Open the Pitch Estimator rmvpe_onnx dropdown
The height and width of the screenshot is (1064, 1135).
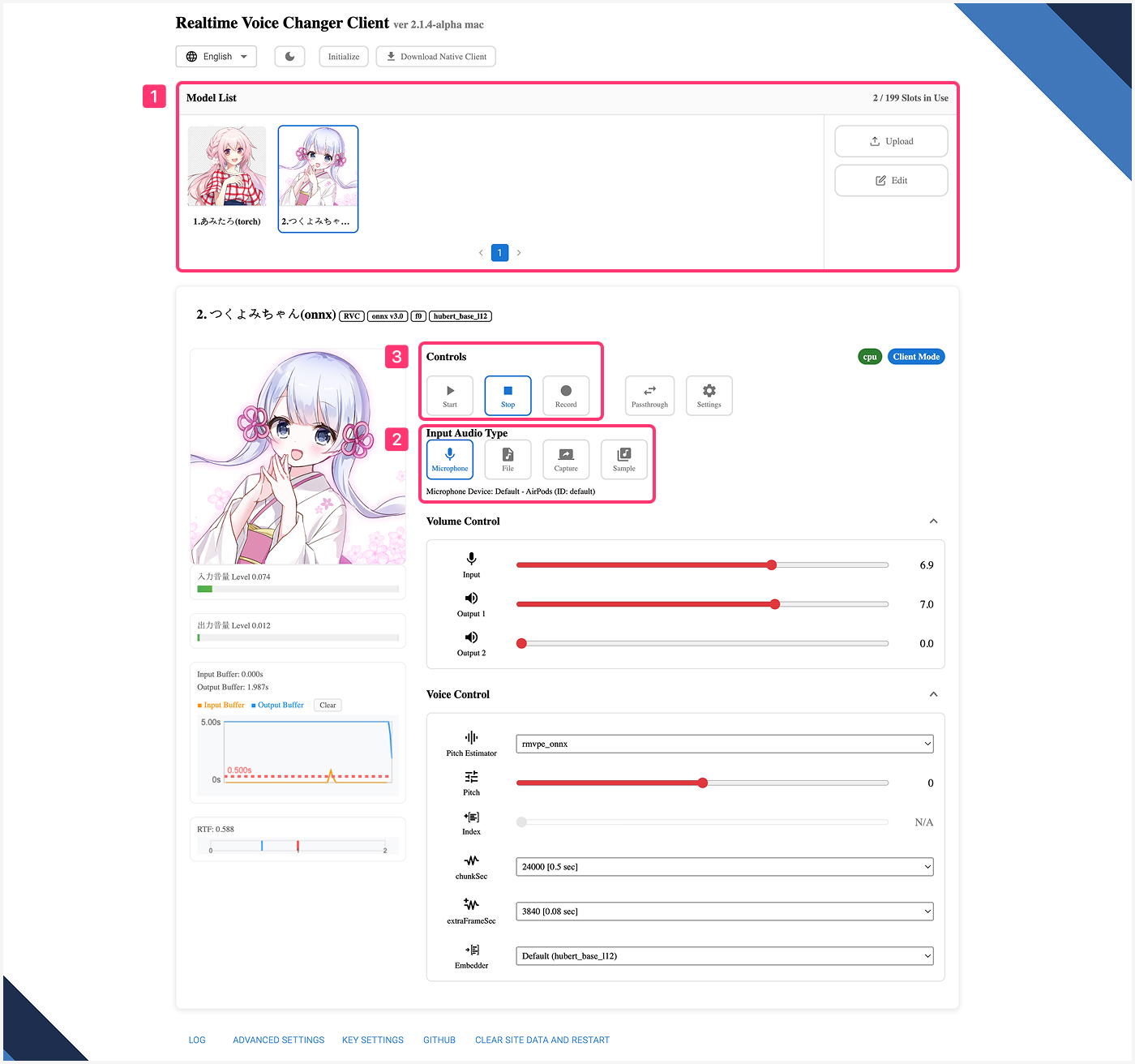(x=724, y=744)
